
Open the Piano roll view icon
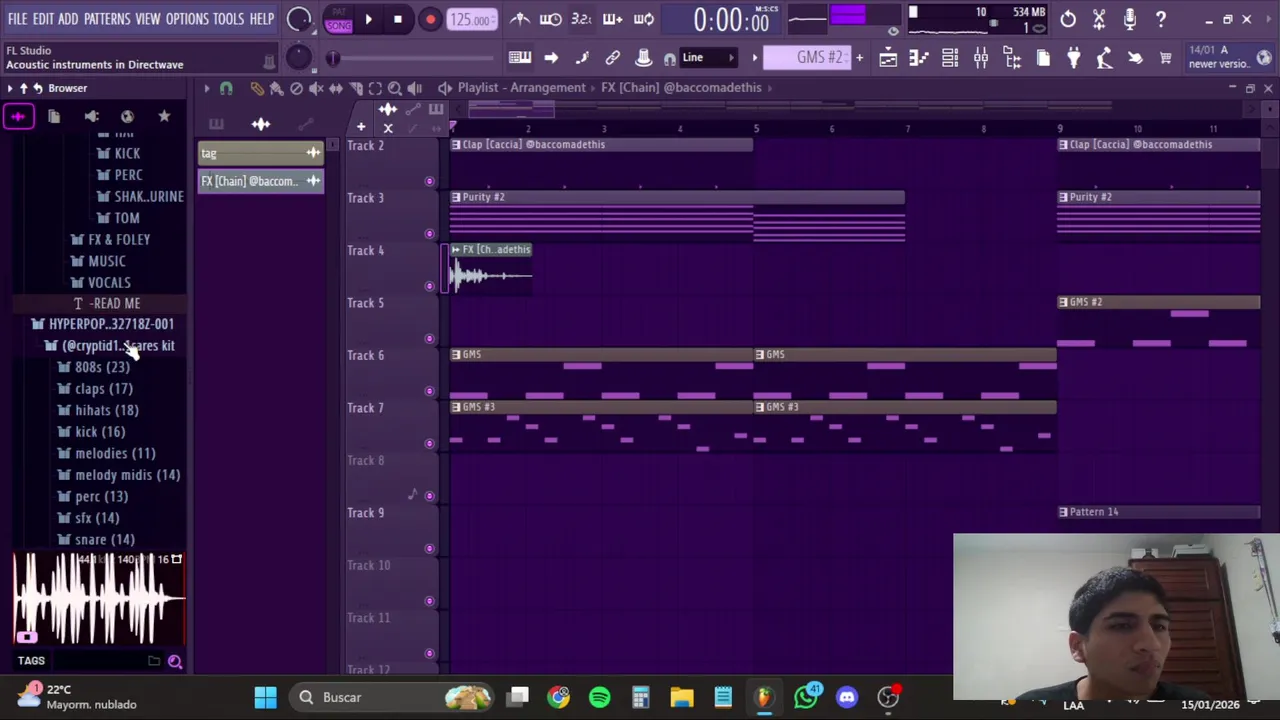tap(919, 58)
